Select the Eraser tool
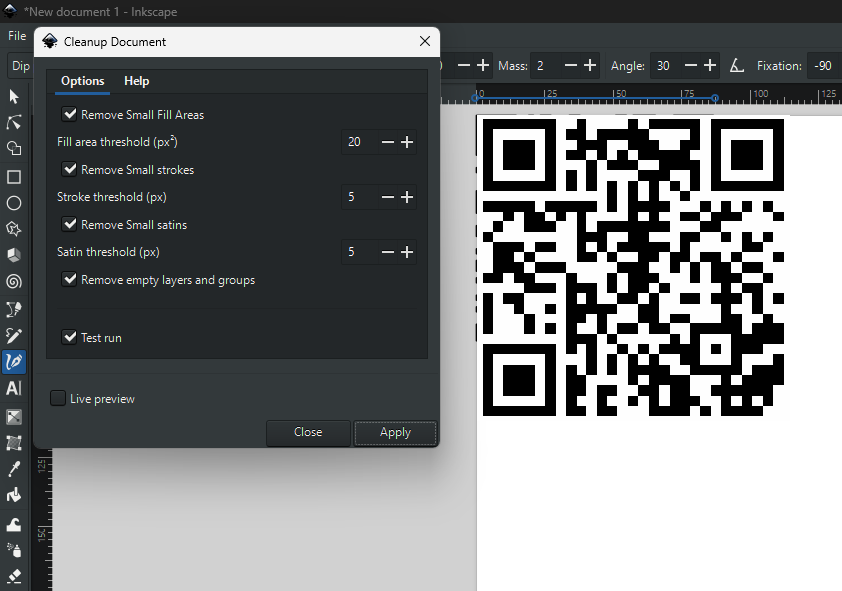This screenshot has width=842, height=591. (14, 575)
